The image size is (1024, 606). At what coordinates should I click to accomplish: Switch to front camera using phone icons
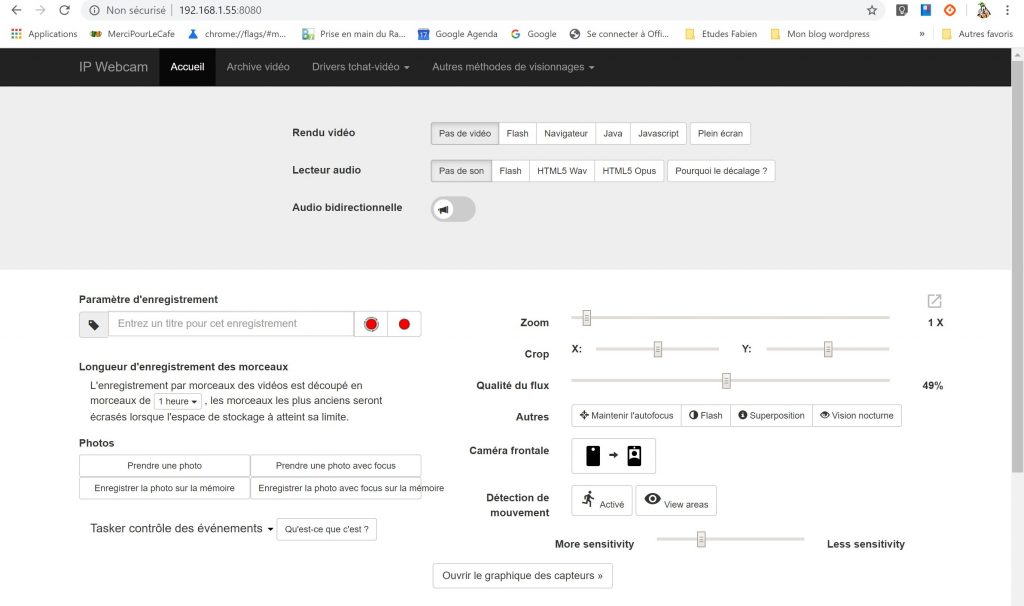coord(613,456)
